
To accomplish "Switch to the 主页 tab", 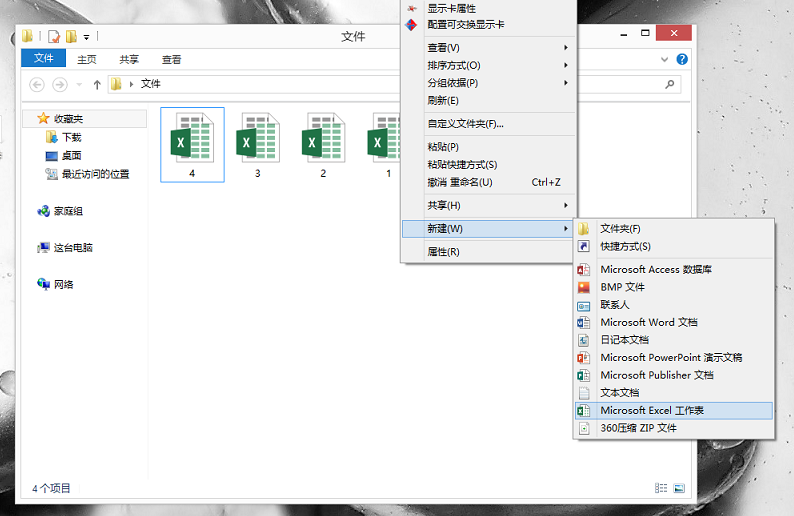I will (x=87, y=59).
